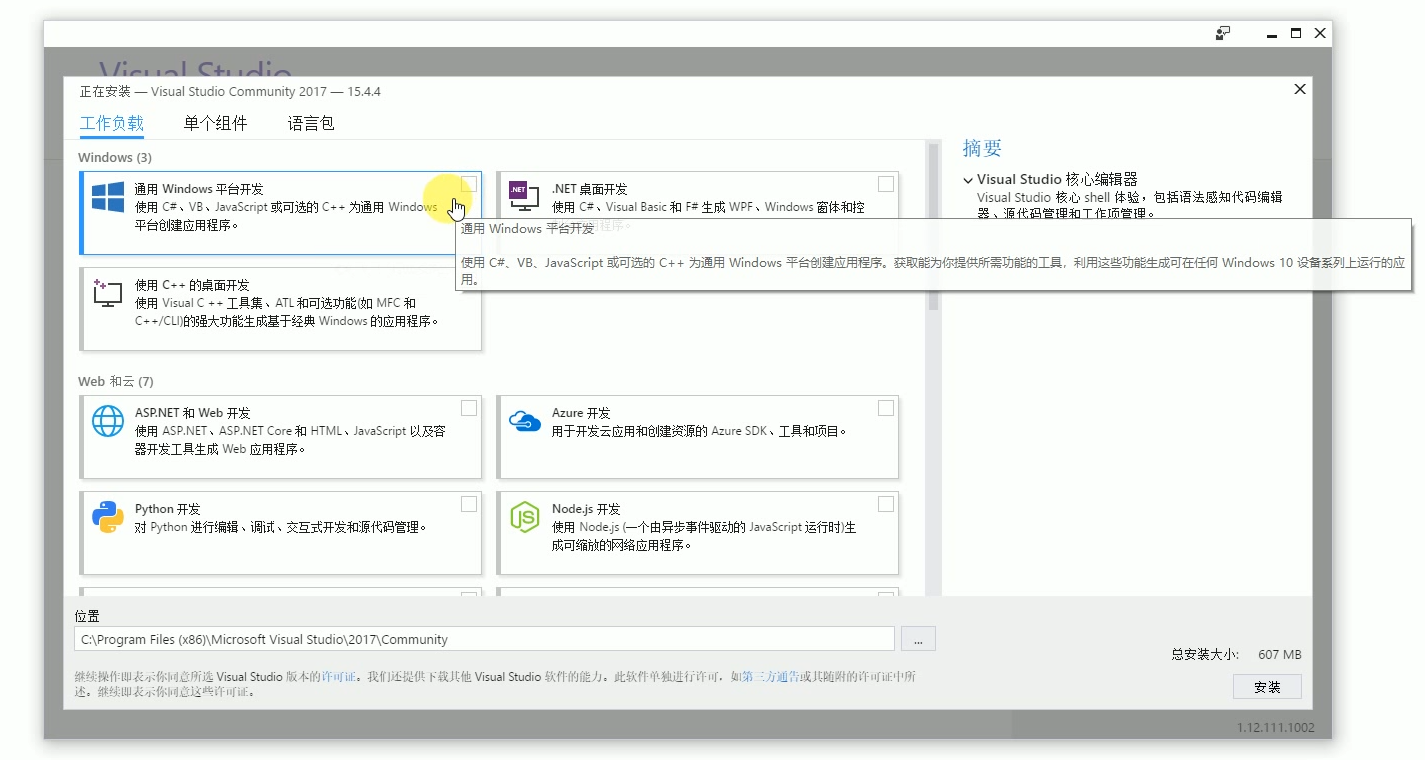The image size is (1425, 760).
Task: Click the Azure cloud icon
Action: coord(524,421)
